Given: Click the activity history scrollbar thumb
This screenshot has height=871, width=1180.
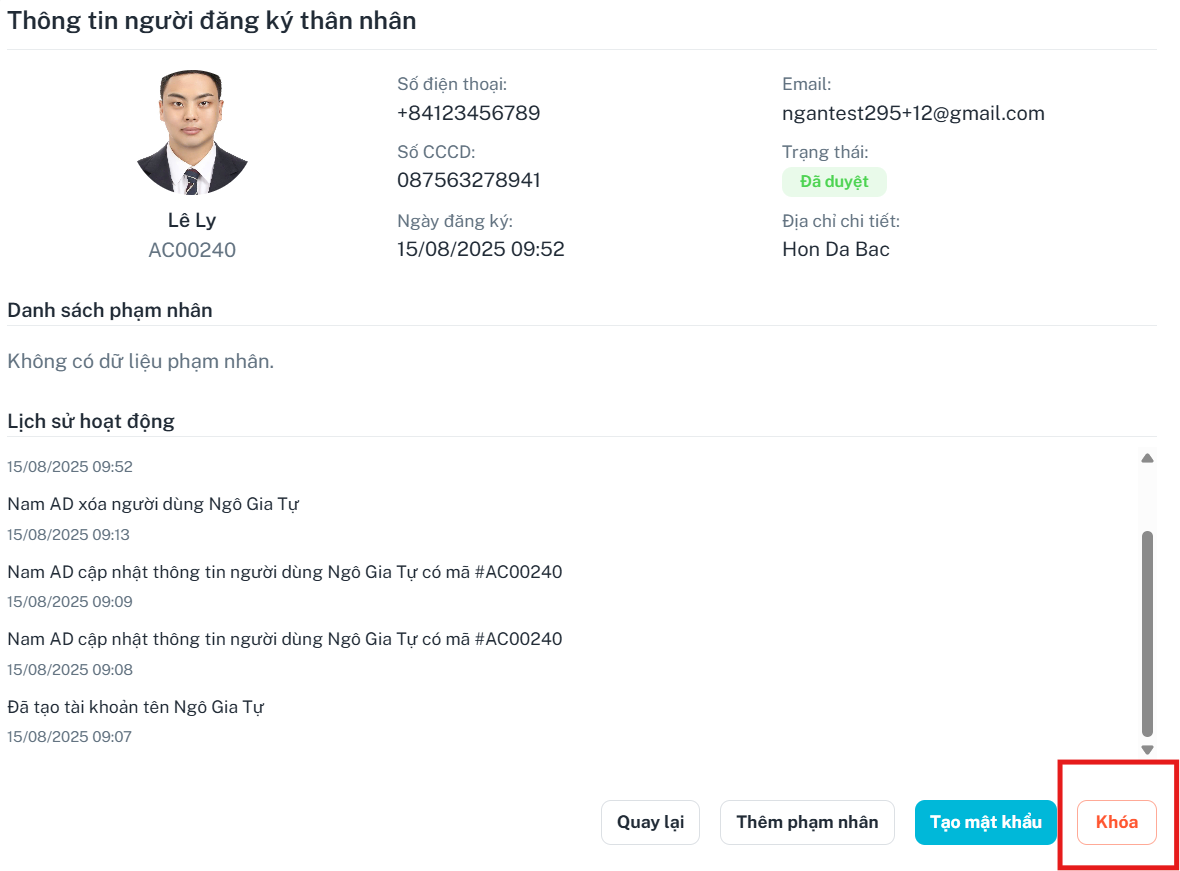Looking at the screenshot, I should point(1147,634).
